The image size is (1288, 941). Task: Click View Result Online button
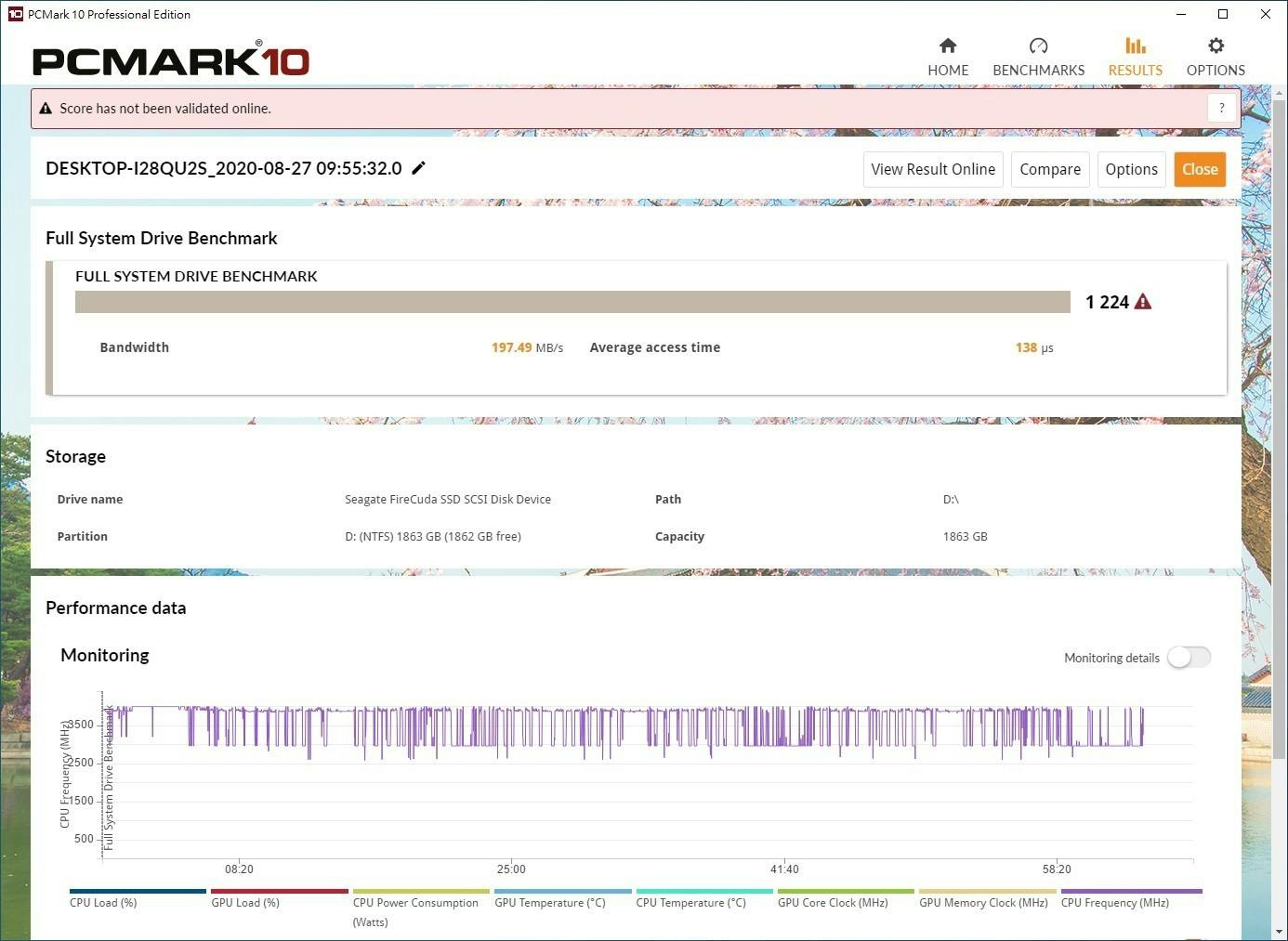[933, 169]
